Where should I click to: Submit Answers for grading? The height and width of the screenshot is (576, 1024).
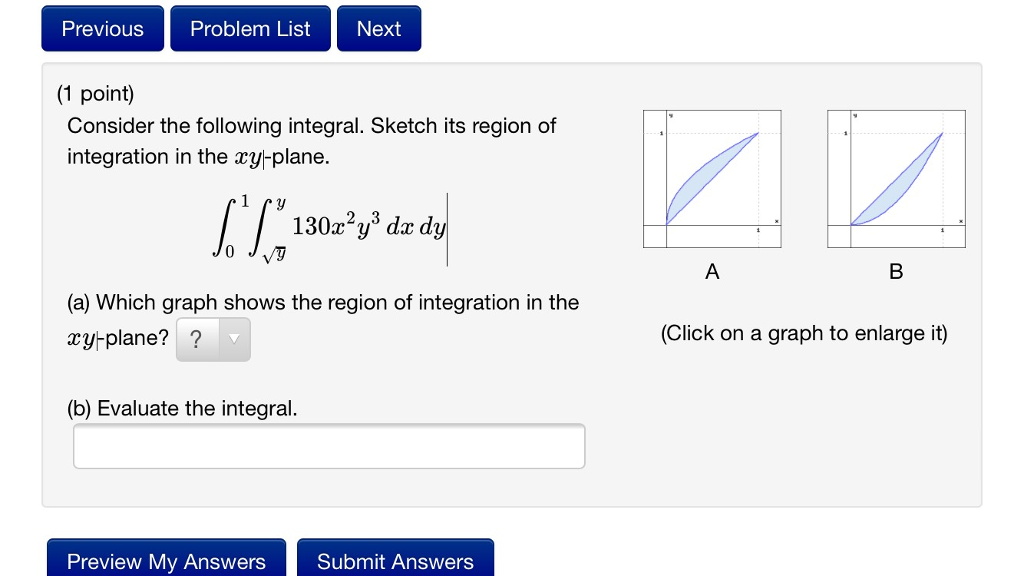395,561
